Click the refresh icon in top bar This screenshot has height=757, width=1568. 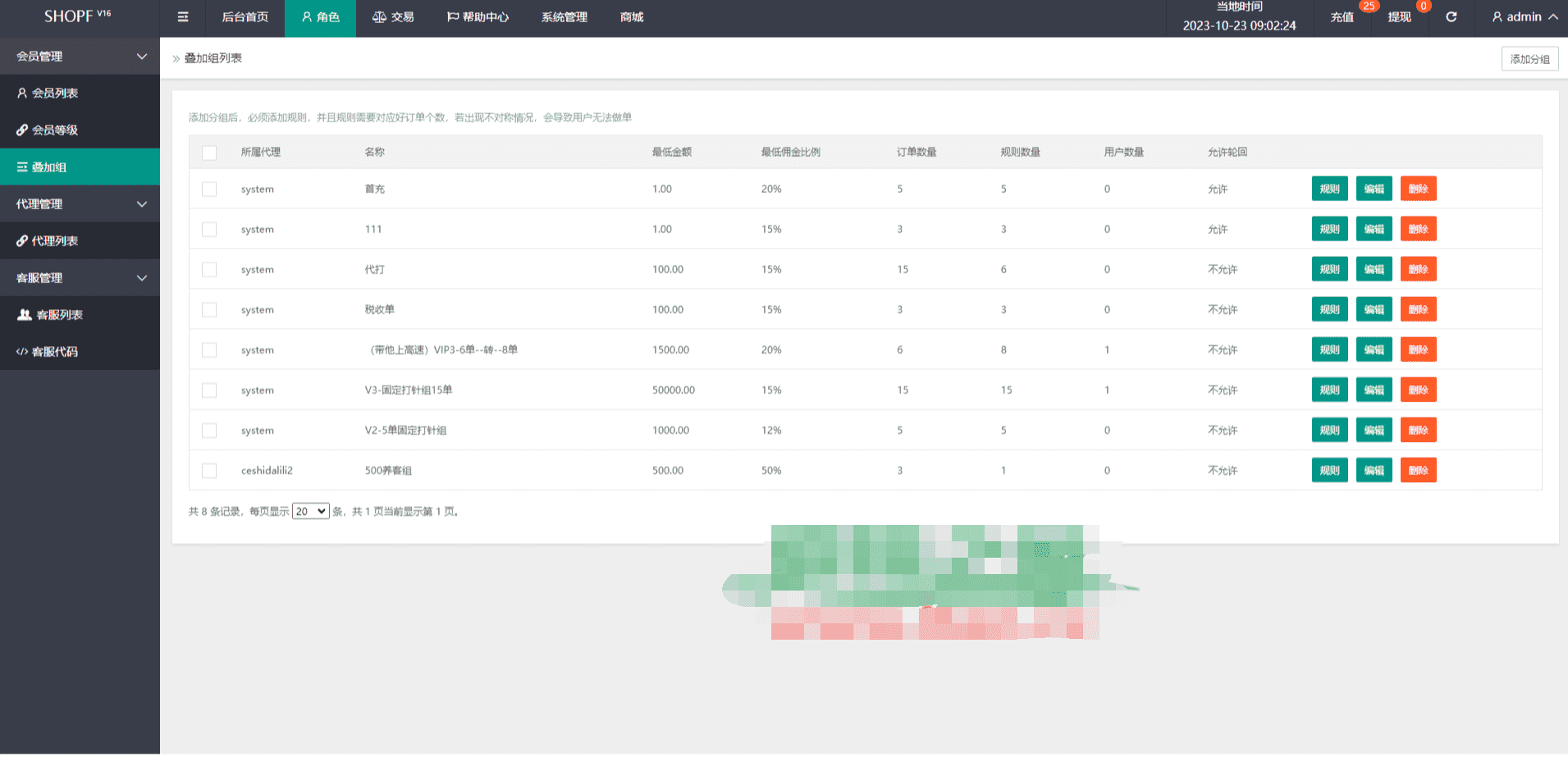[x=1451, y=17]
